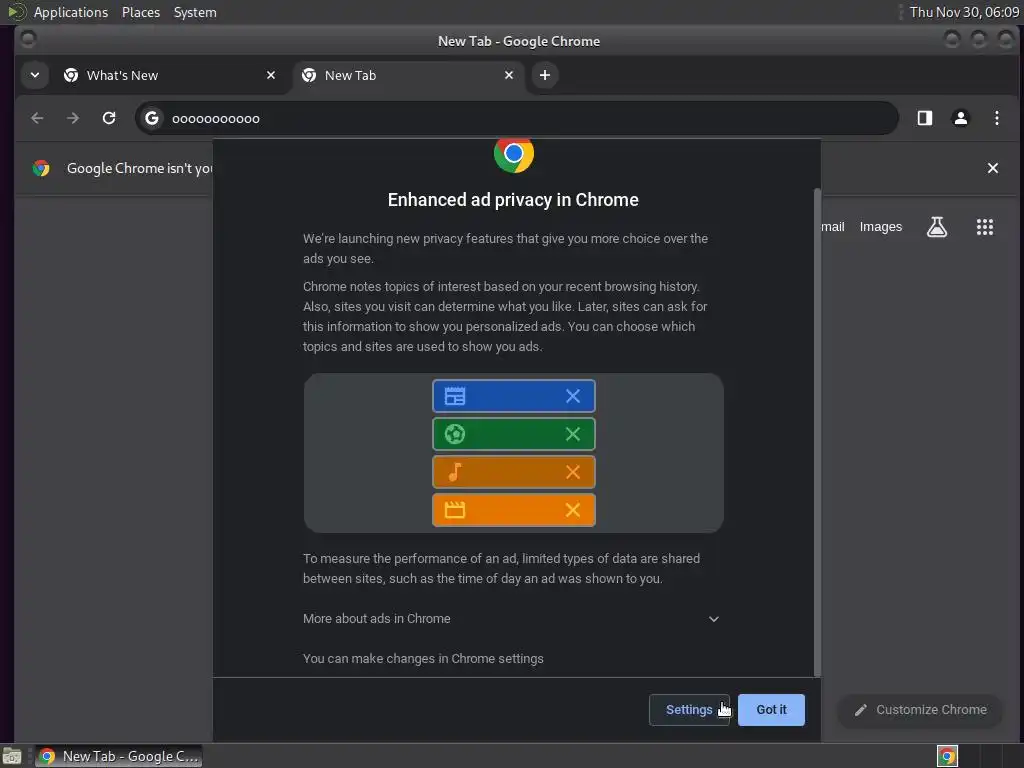The image size is (1024, 768).
Task: Click the New Tab - Google Chrome taskbar entry
Action: point(119,756)
